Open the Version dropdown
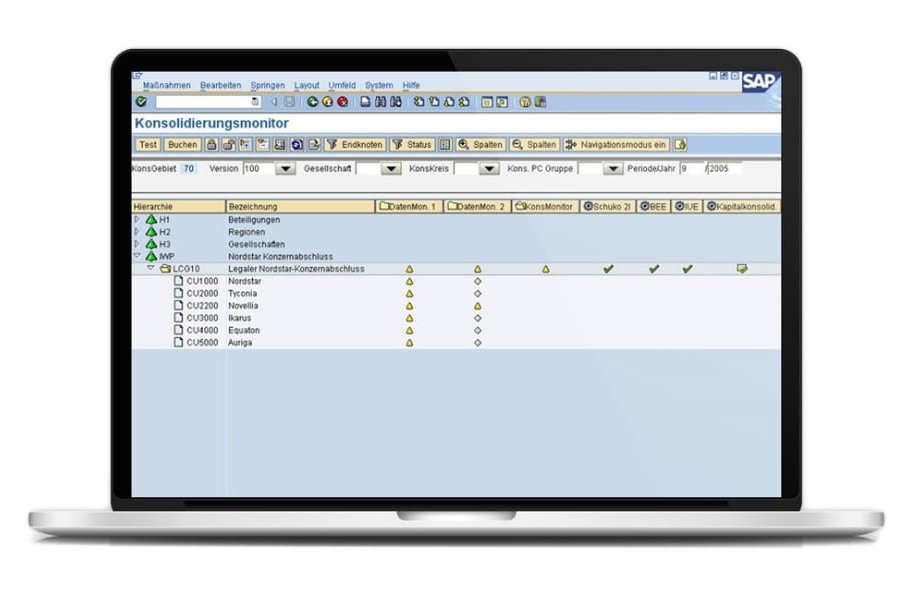The height and width of the screenshot is (595, 913). [285, 169]
